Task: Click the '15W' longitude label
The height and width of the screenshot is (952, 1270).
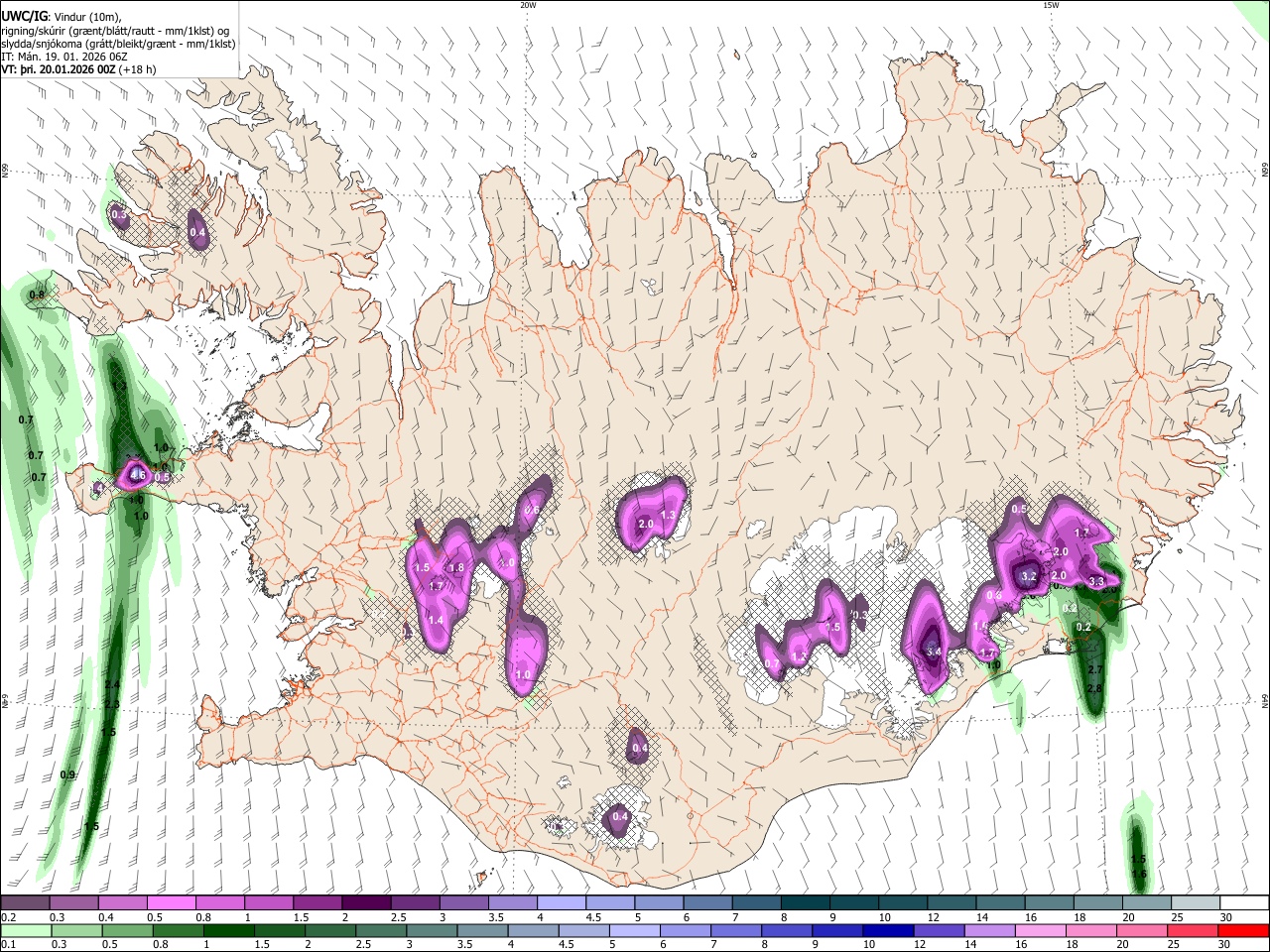Action: coord(1051,5)
